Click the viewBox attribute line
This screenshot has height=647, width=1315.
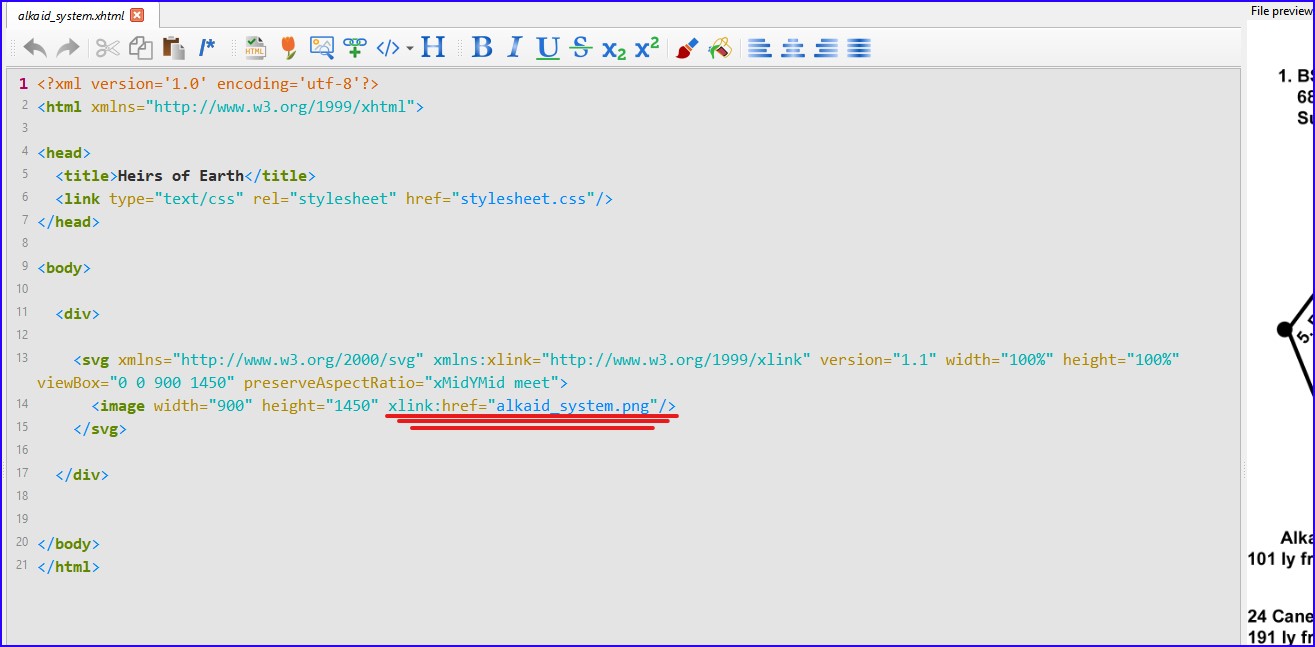[302, 383]
